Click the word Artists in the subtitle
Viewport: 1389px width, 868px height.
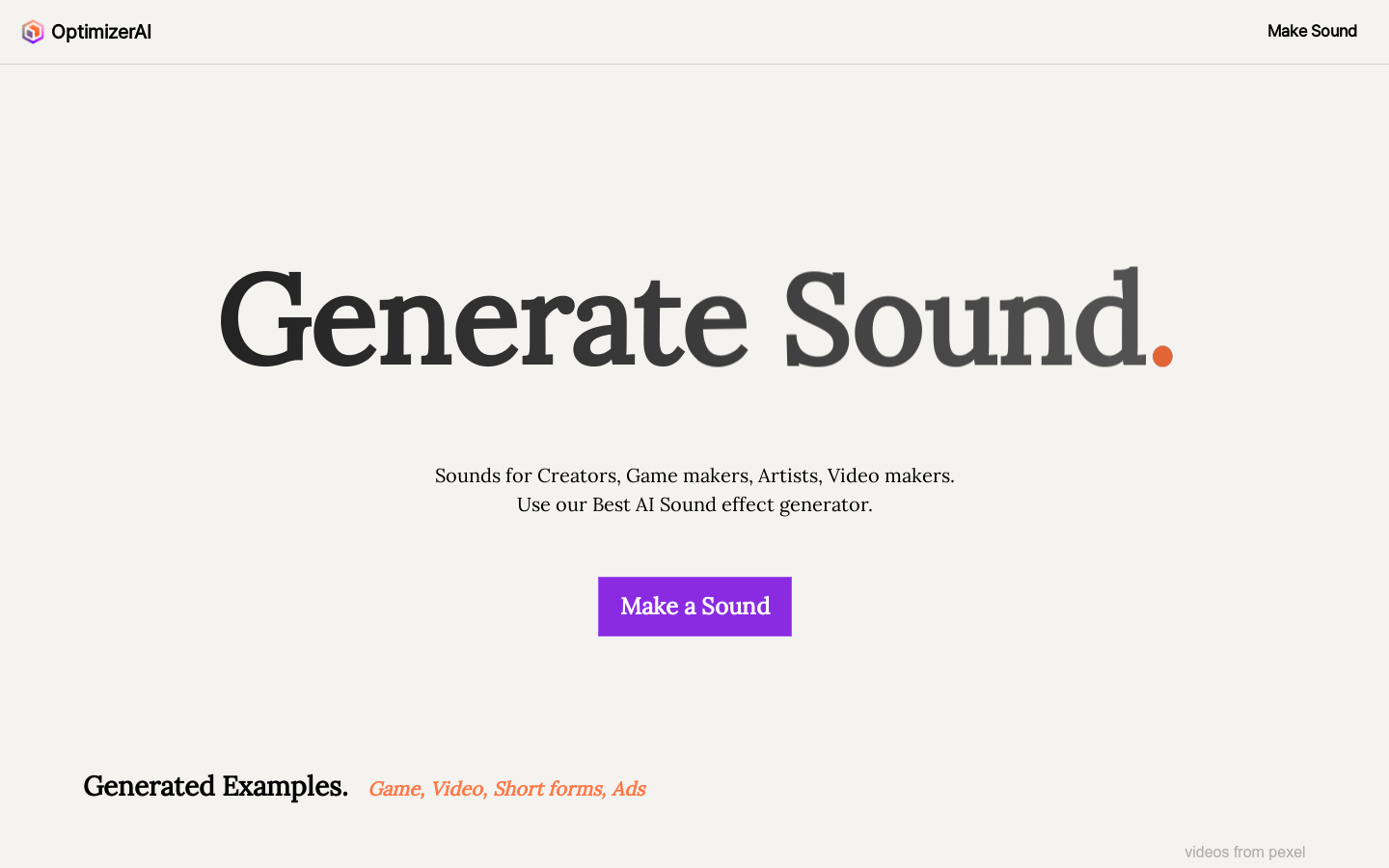click(789, 475)
